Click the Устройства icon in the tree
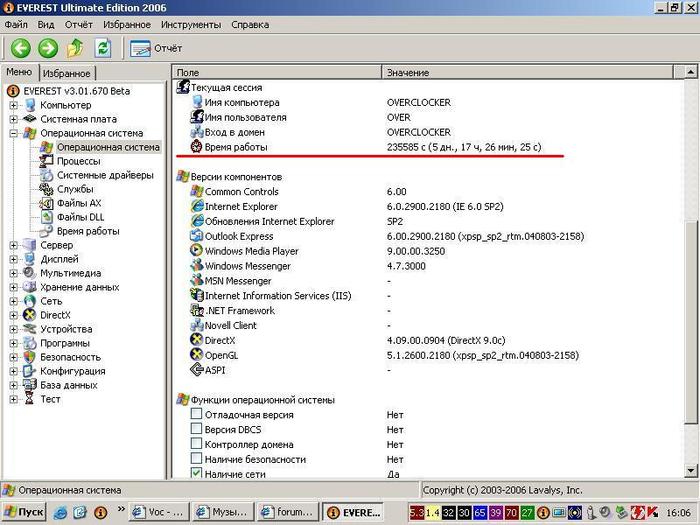Screen dimensions: 700x525 coord(29,329)
